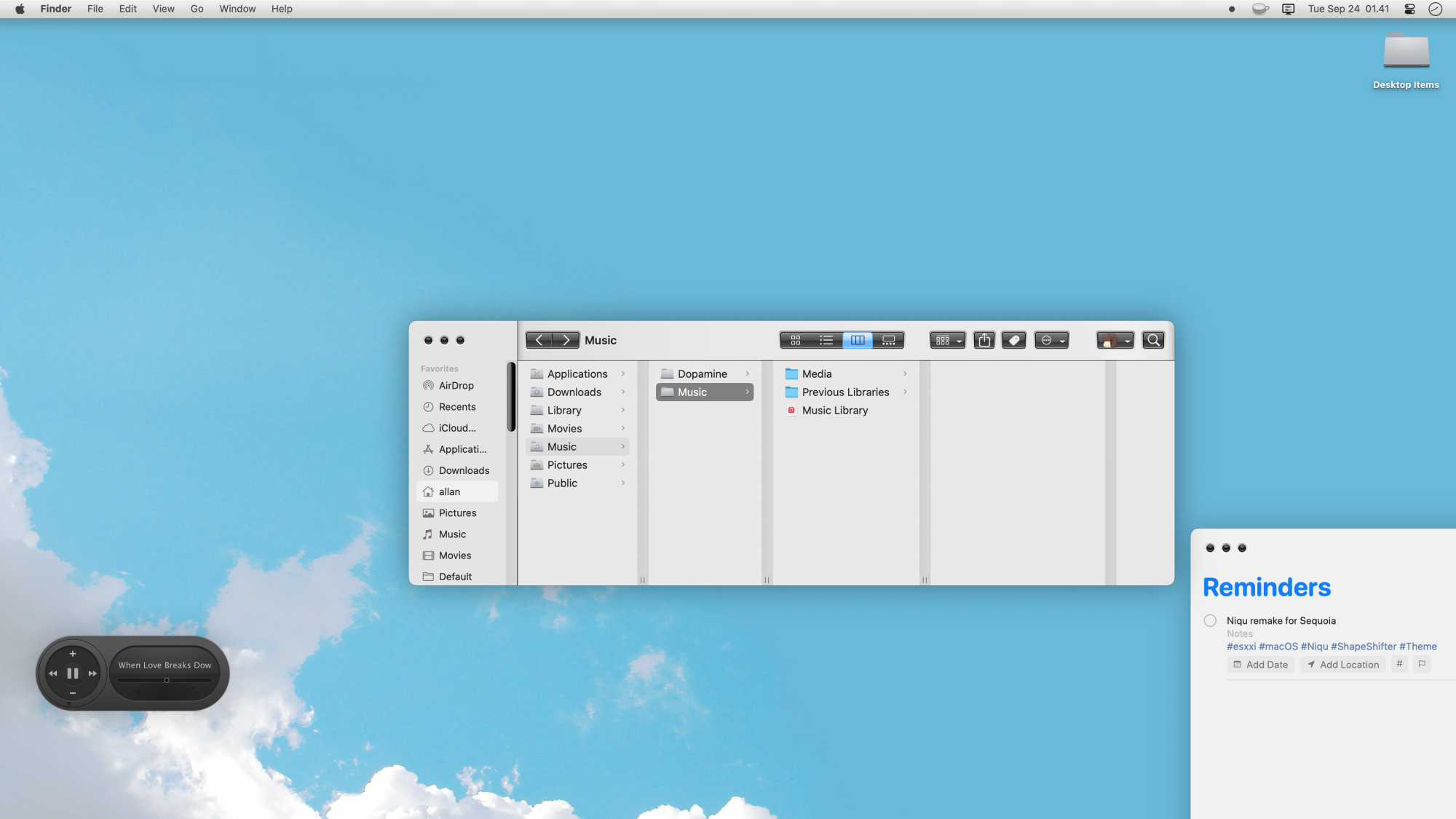Image resolution: width=1456 pixels, height=819 pixels.
Task: Open the View menu
Action: pos(163,9)
